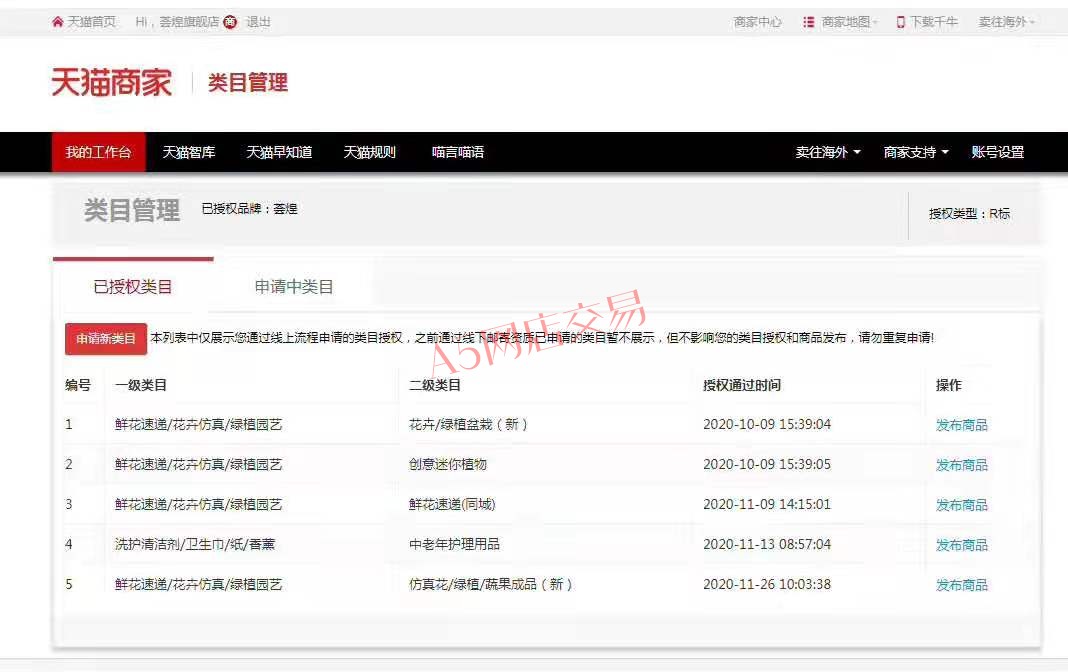Screen dimensions: 1068x672
Task: Click the timestamp 2020-11-09 14:15:01
Action: point(767,504)
